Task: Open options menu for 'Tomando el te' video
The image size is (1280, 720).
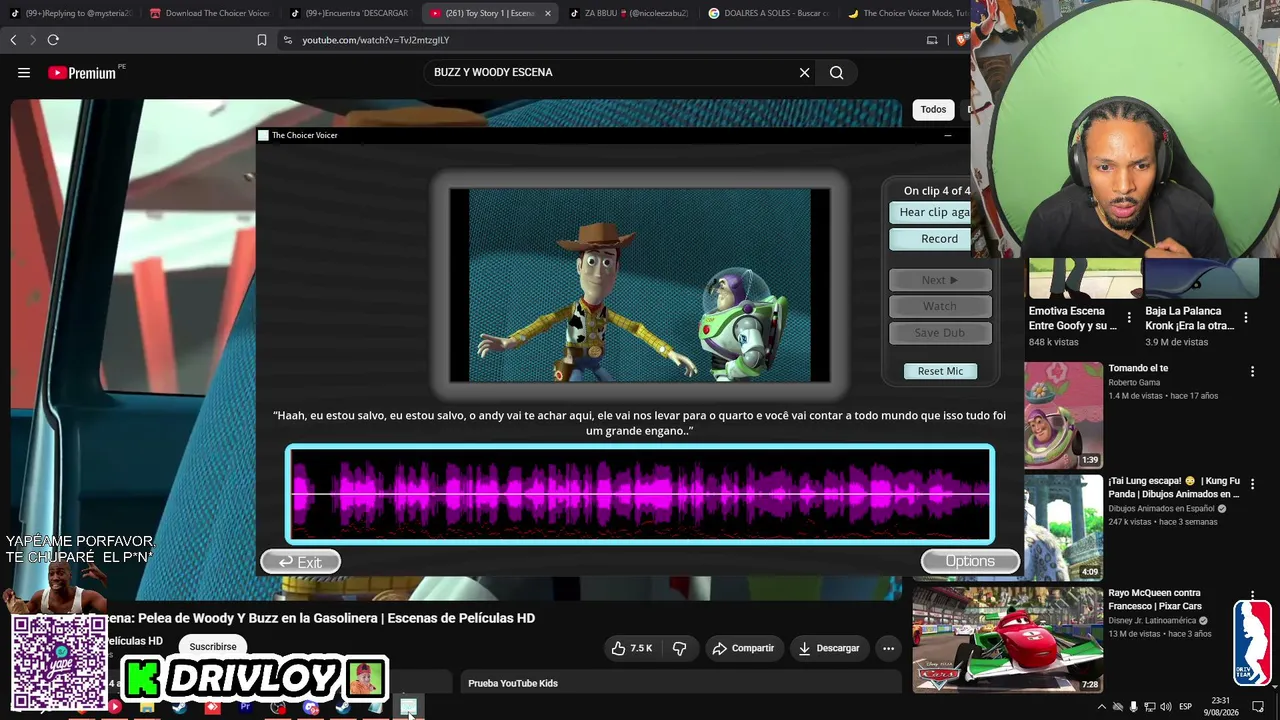Action: pyautogui.click(x=1252, y=371)
